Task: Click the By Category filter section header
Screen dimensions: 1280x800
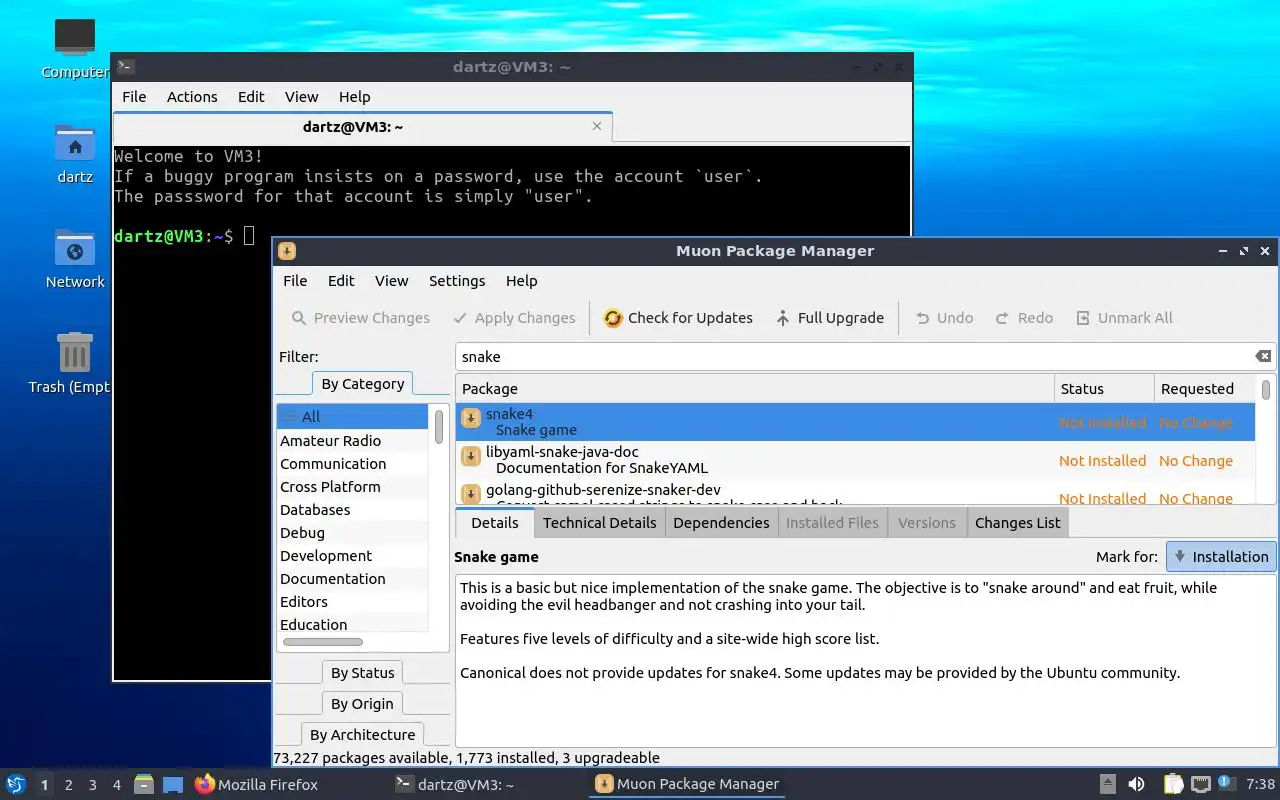Action: 362,384
